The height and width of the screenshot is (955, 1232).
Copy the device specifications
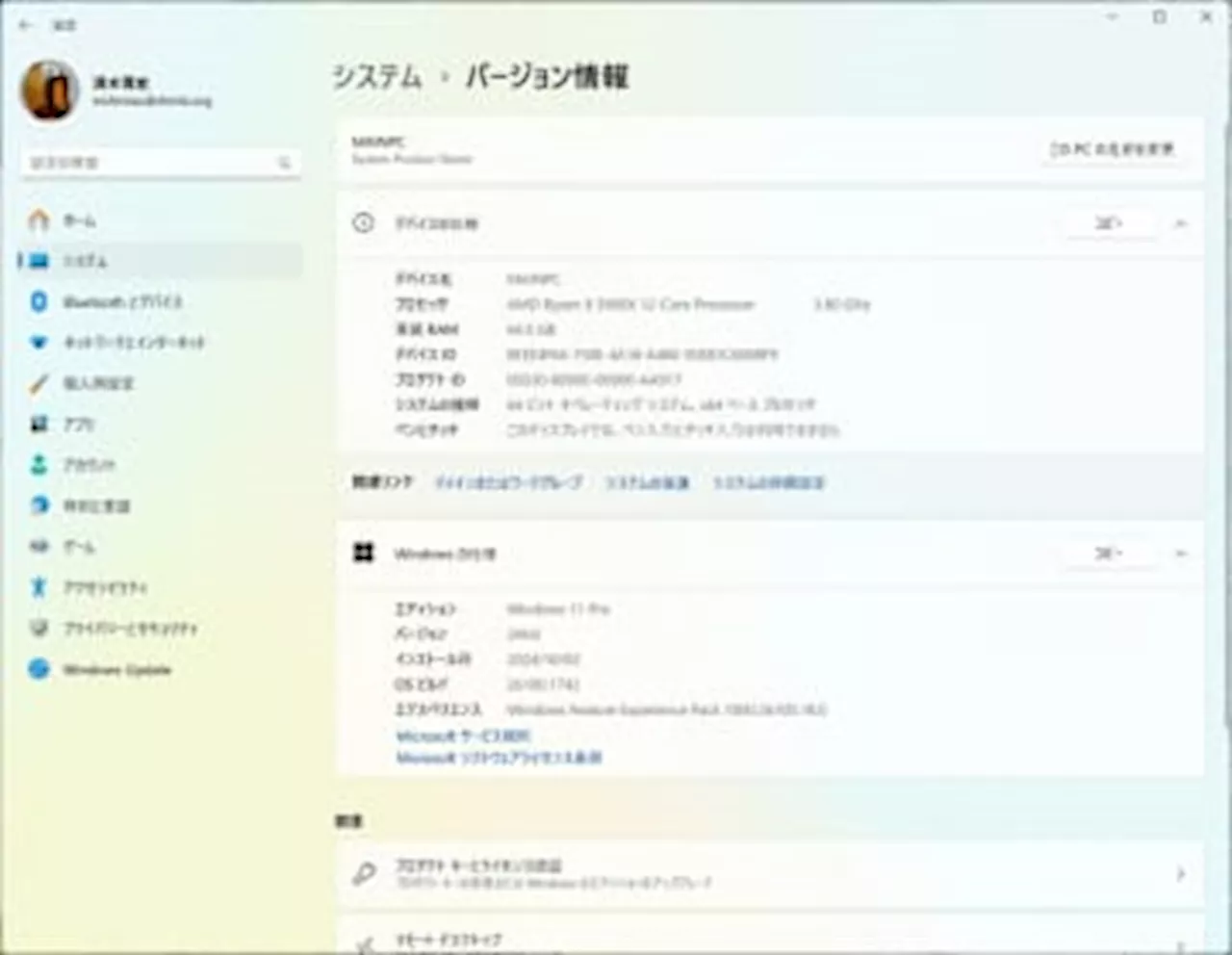tap(1109, 223)
